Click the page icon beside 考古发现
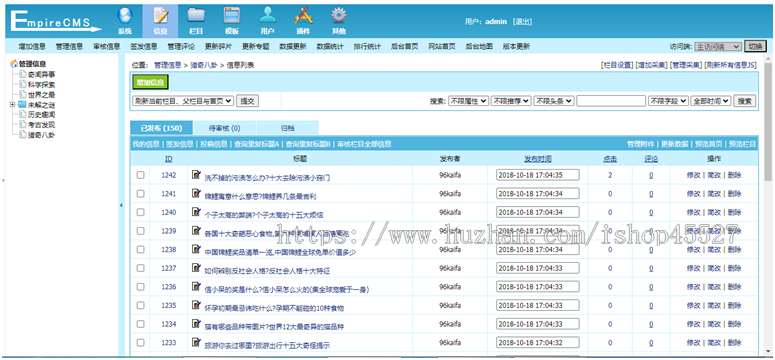Image resolution: width=775 pixels, height=360 pixels. pos(23,124)
